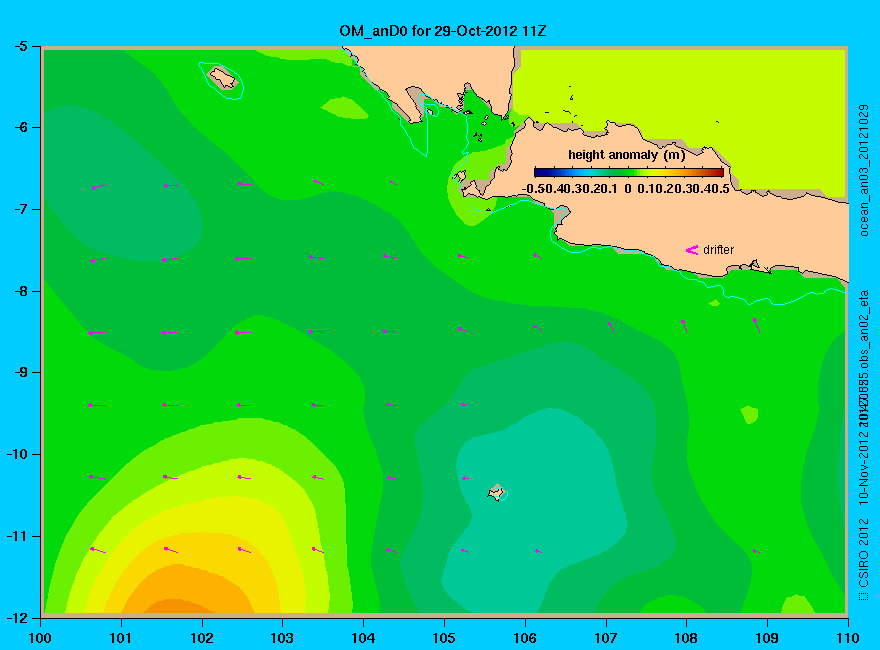Click latitude axis label -9
Screen dimensions: 880x650
[x=20, y=372]
